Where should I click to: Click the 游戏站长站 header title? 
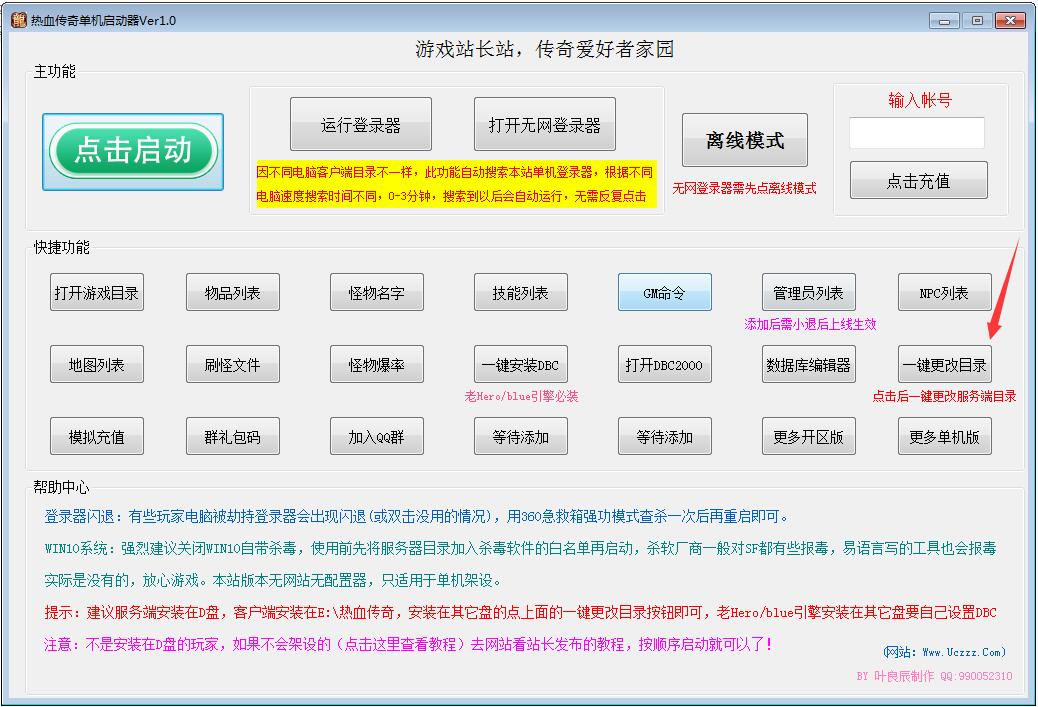click(x=544, y=49)
